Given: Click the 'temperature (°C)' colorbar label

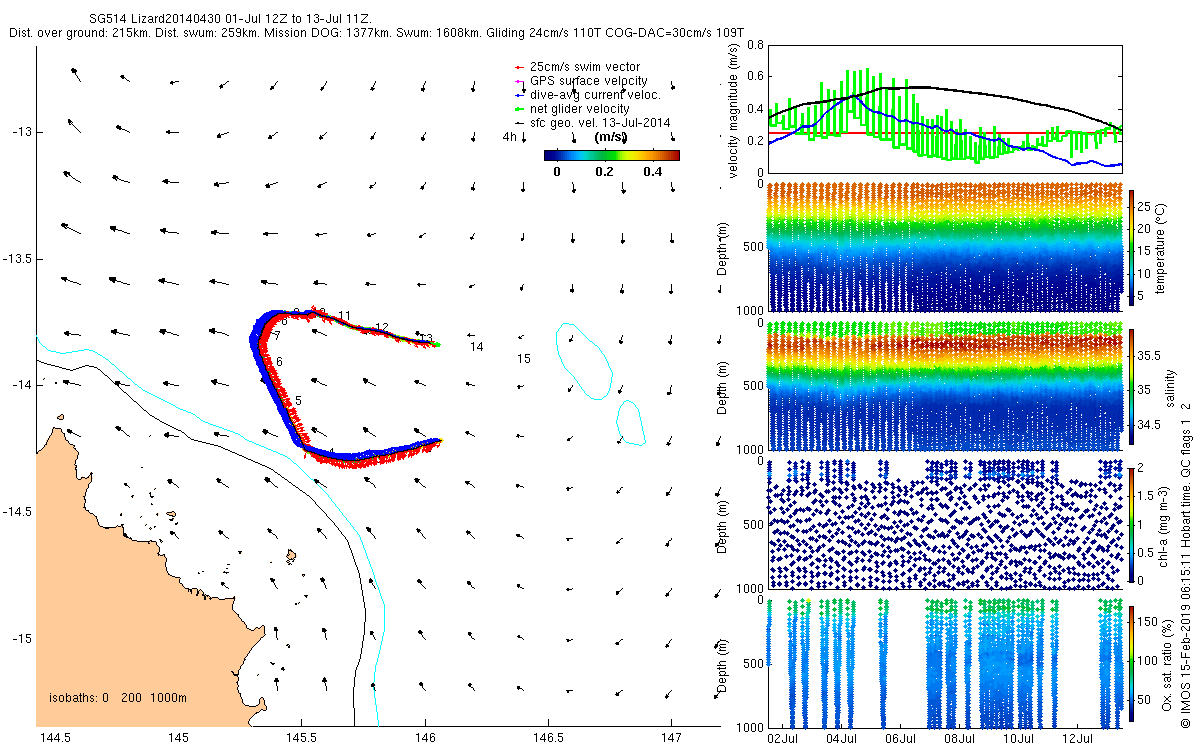Looking at the screenshot, I should click(x=1163, y=248).
